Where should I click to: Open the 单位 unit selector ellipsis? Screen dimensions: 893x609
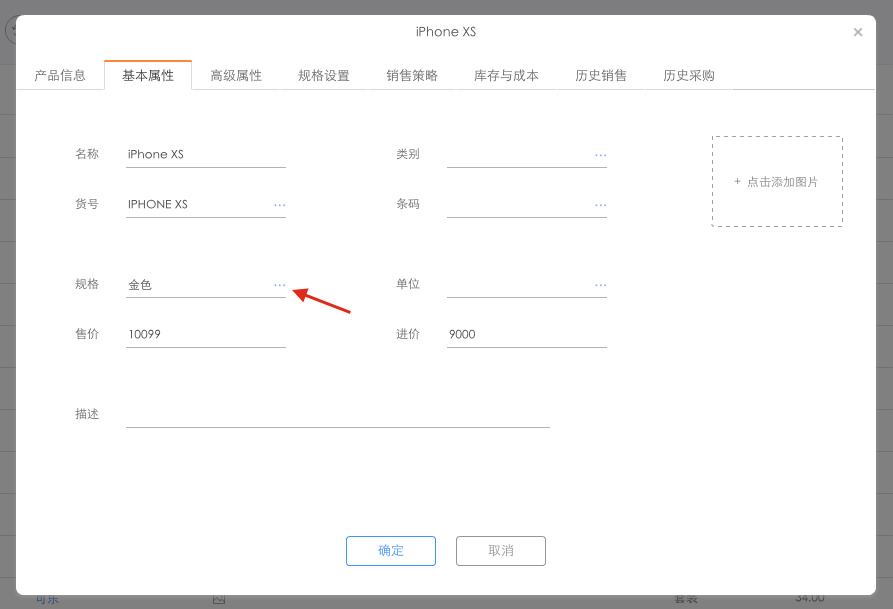601,284
